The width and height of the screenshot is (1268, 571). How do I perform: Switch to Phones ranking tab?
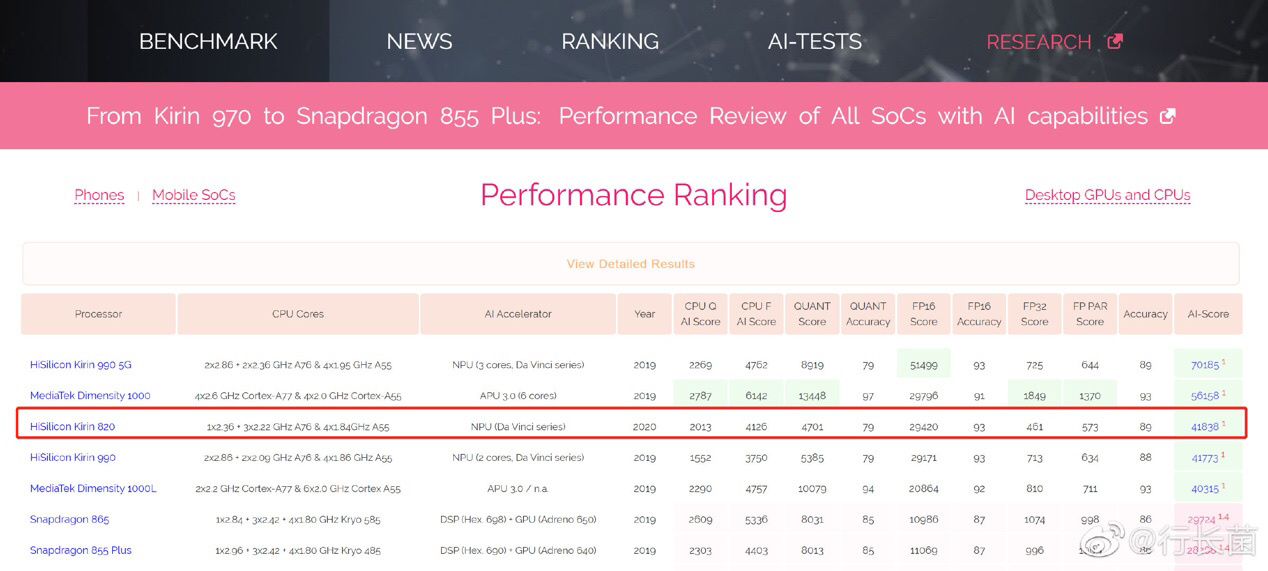coord(99,195)
